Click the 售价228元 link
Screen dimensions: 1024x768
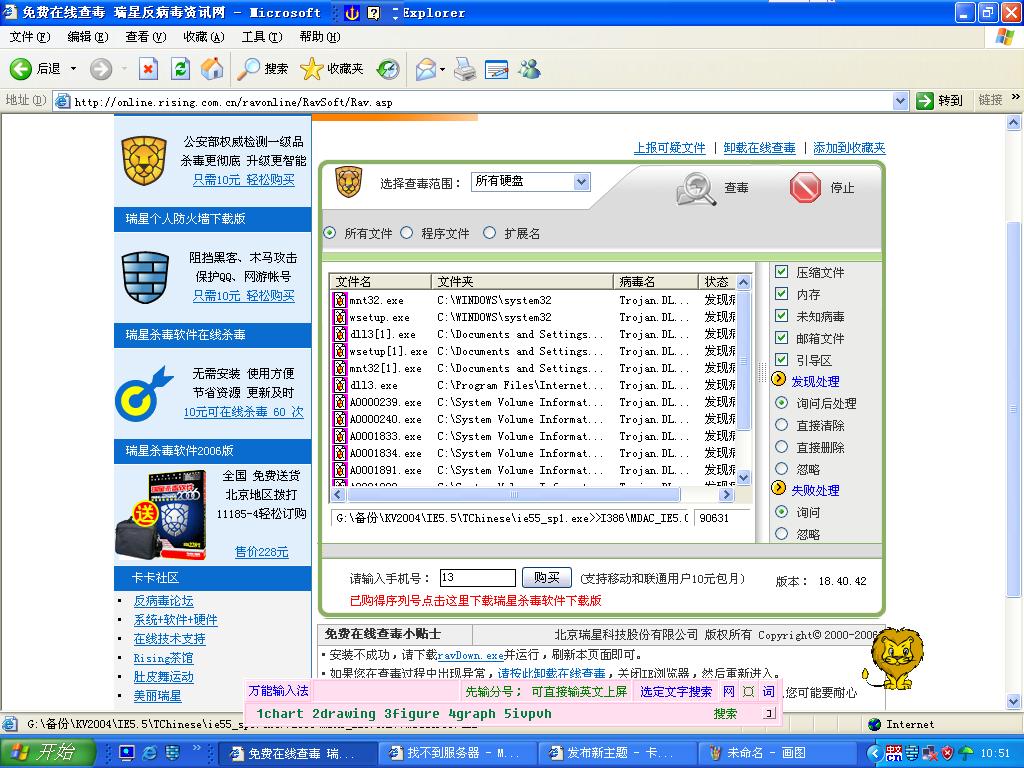click(261, 552)
